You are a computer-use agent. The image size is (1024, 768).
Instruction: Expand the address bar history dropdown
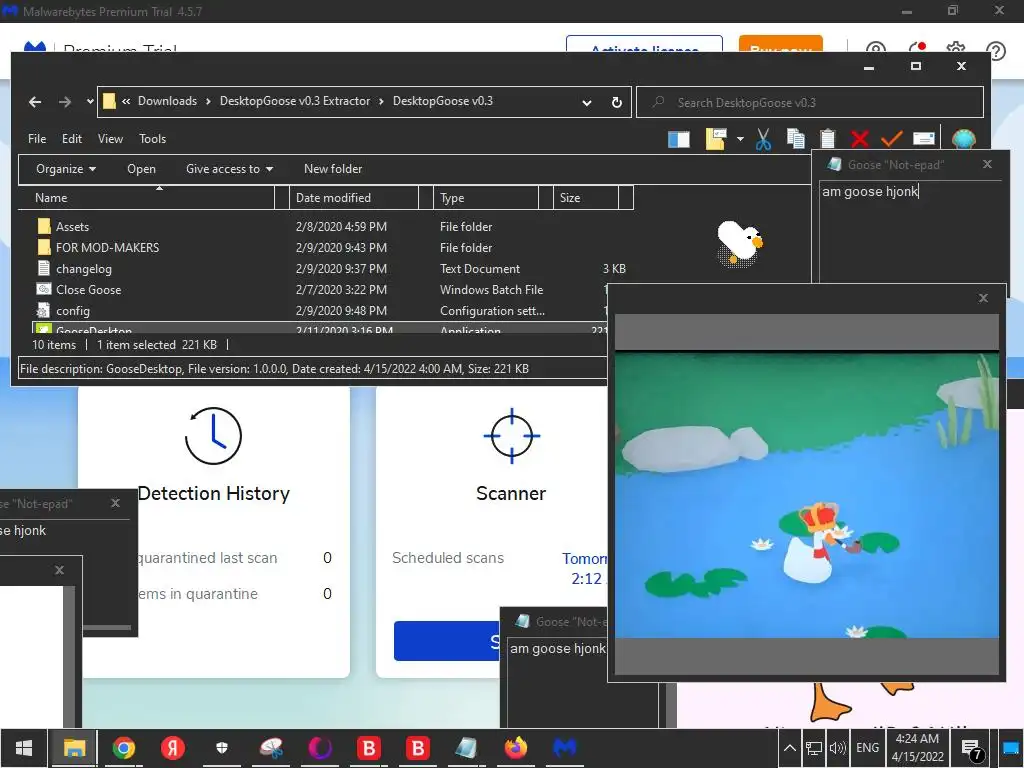click(x=586, y=103)
